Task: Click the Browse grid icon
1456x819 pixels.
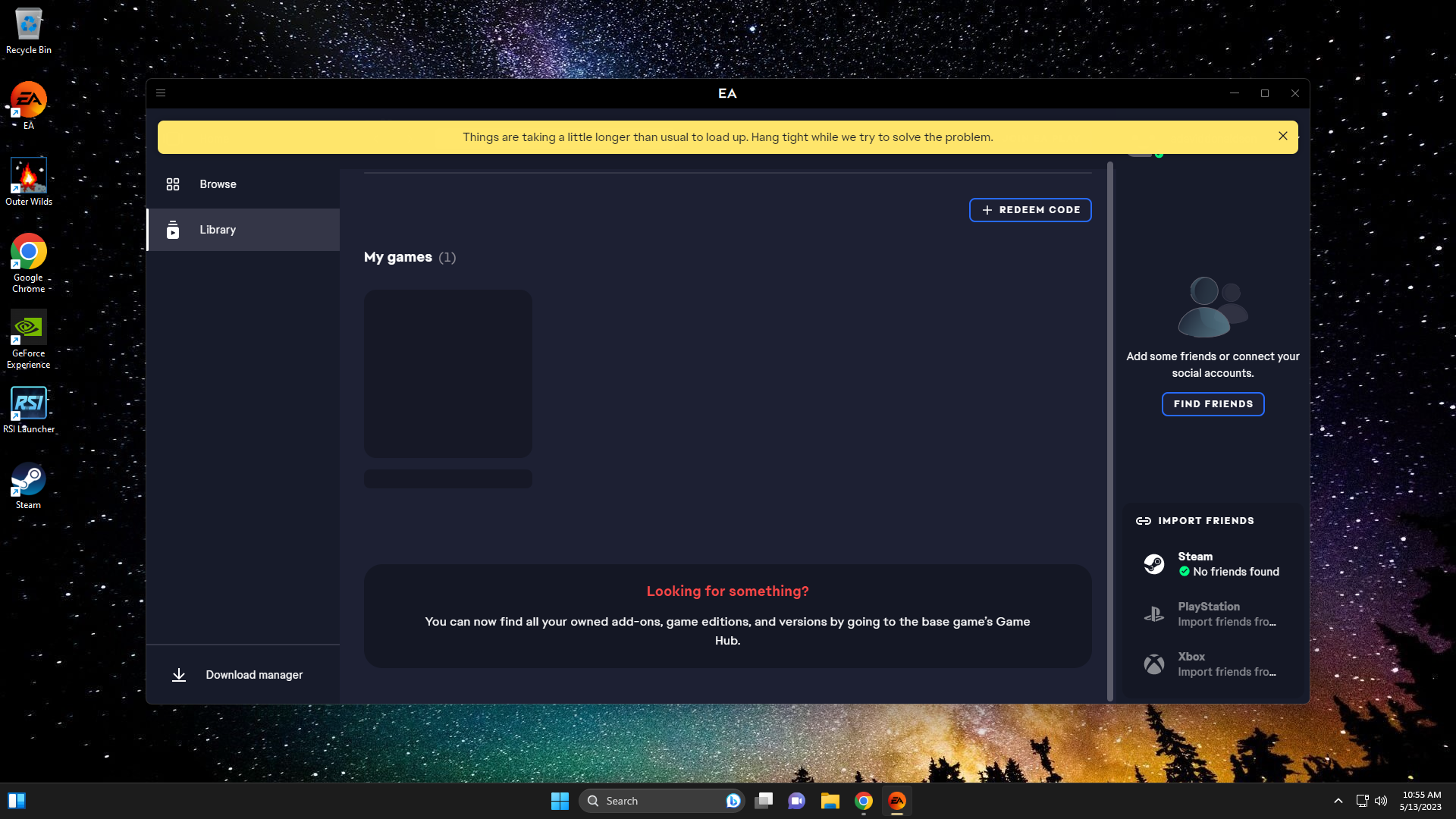Action: pos(173,184)
